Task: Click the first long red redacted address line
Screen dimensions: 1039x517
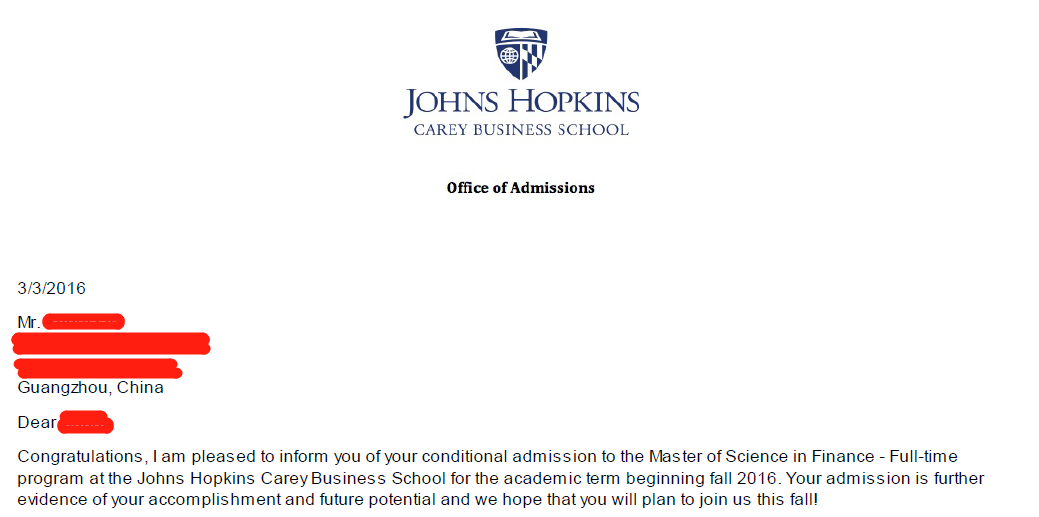Action: point(111,344)
